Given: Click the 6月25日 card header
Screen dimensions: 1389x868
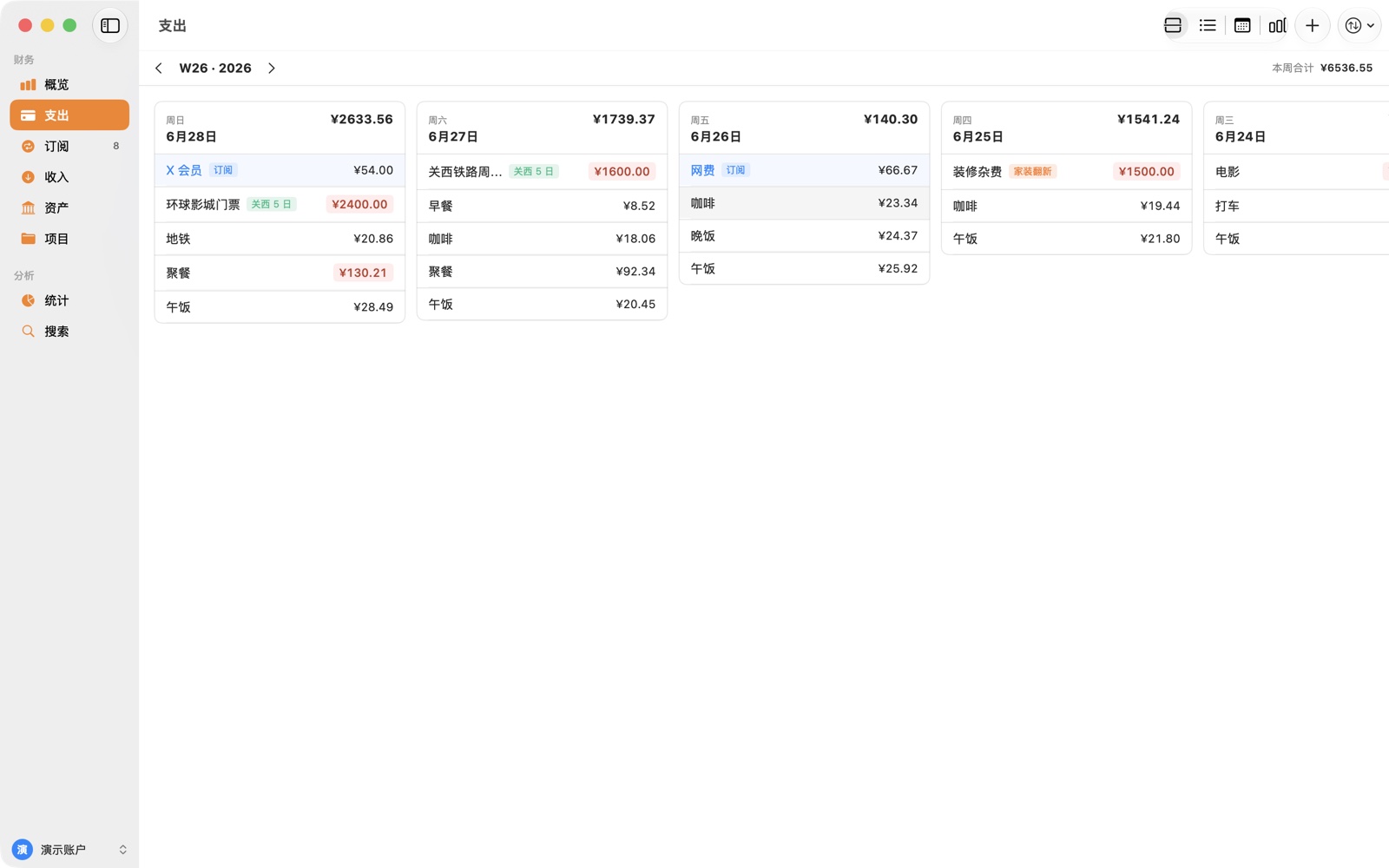Looking at the screenshot, I should (x=1066, y=128).
